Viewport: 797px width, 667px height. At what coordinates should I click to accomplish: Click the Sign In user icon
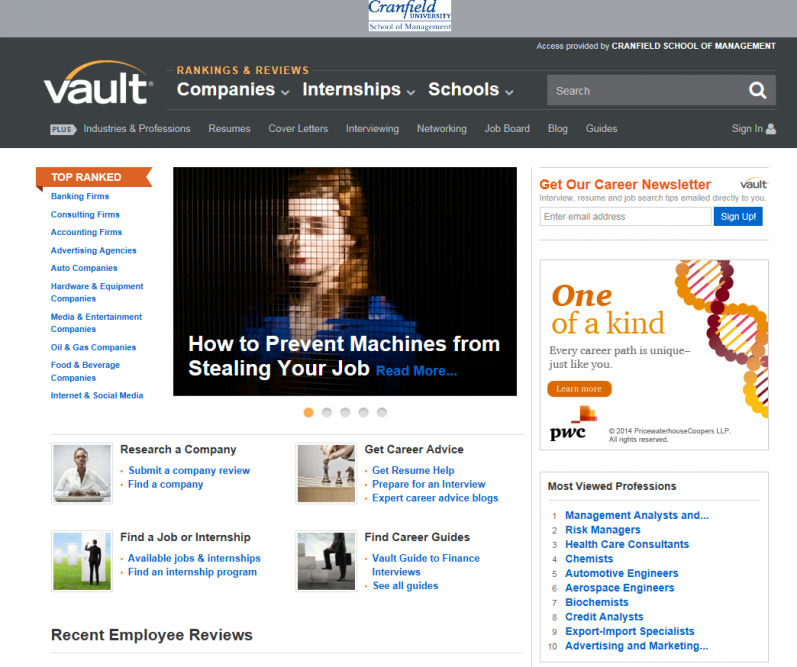(x=770, y=129)
